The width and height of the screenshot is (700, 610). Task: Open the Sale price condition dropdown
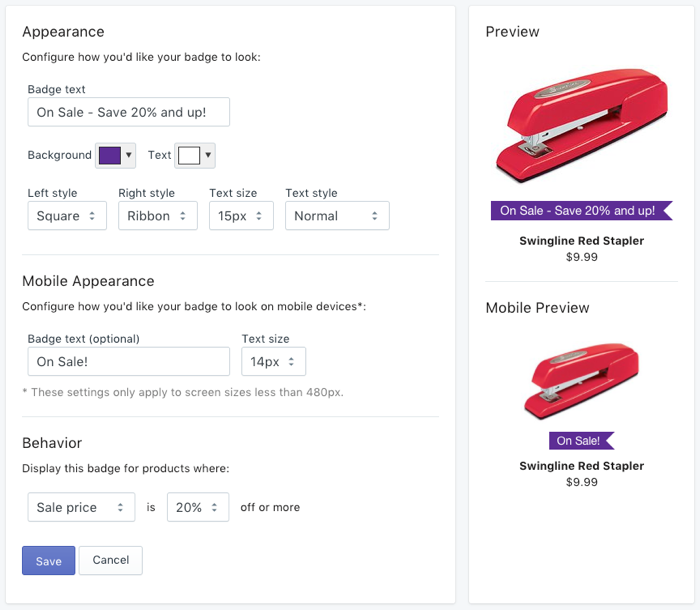pyautogui.click(x=81, y=507)
